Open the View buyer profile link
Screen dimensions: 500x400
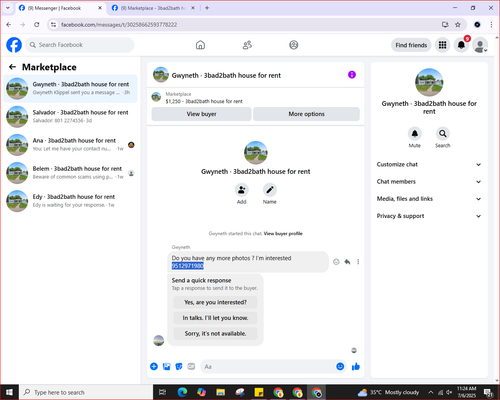(x=283, y=234)
